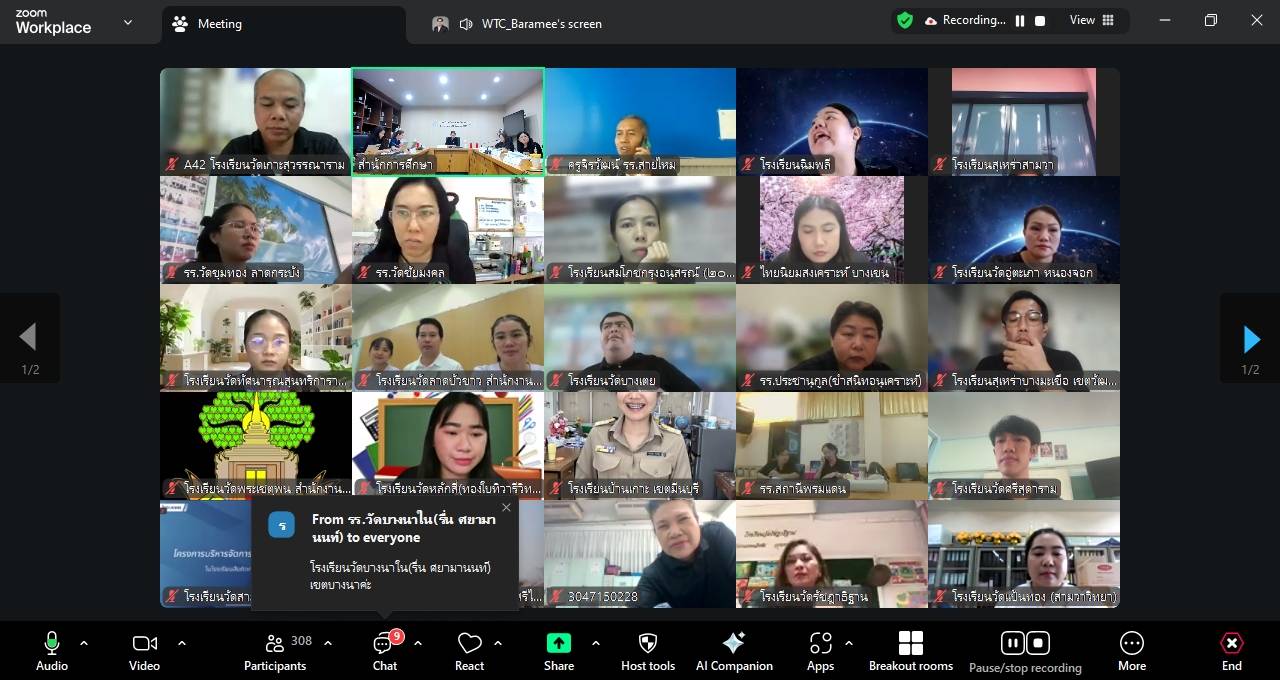Image resolution: width=1280 pixels, height=680 pixels.
Task: Dismiss the chat message notification popup
Action: coord(506,508)
